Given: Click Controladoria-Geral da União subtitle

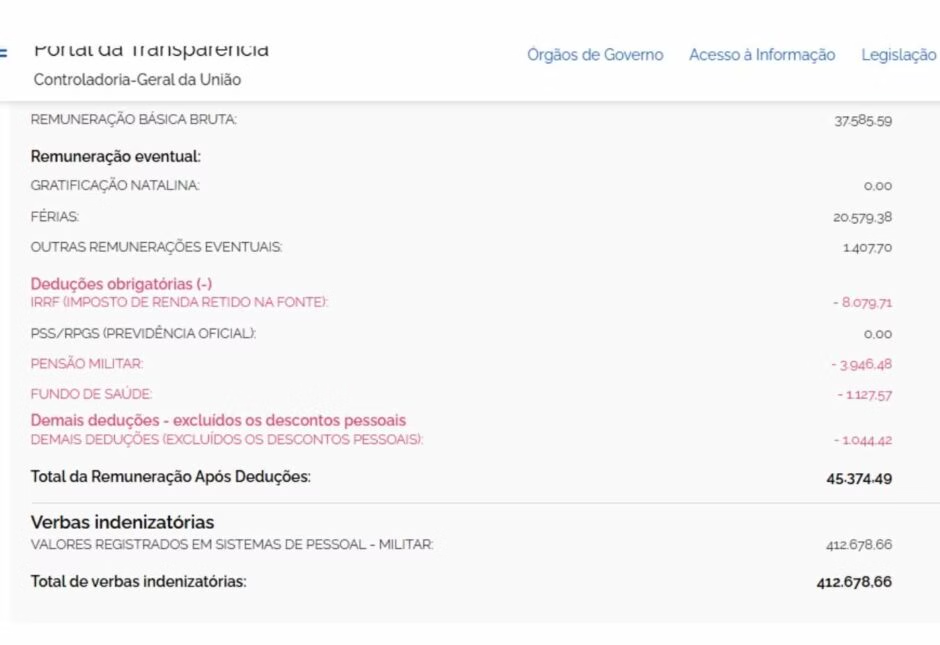Looking at the screenshot, I should (137, 79).
